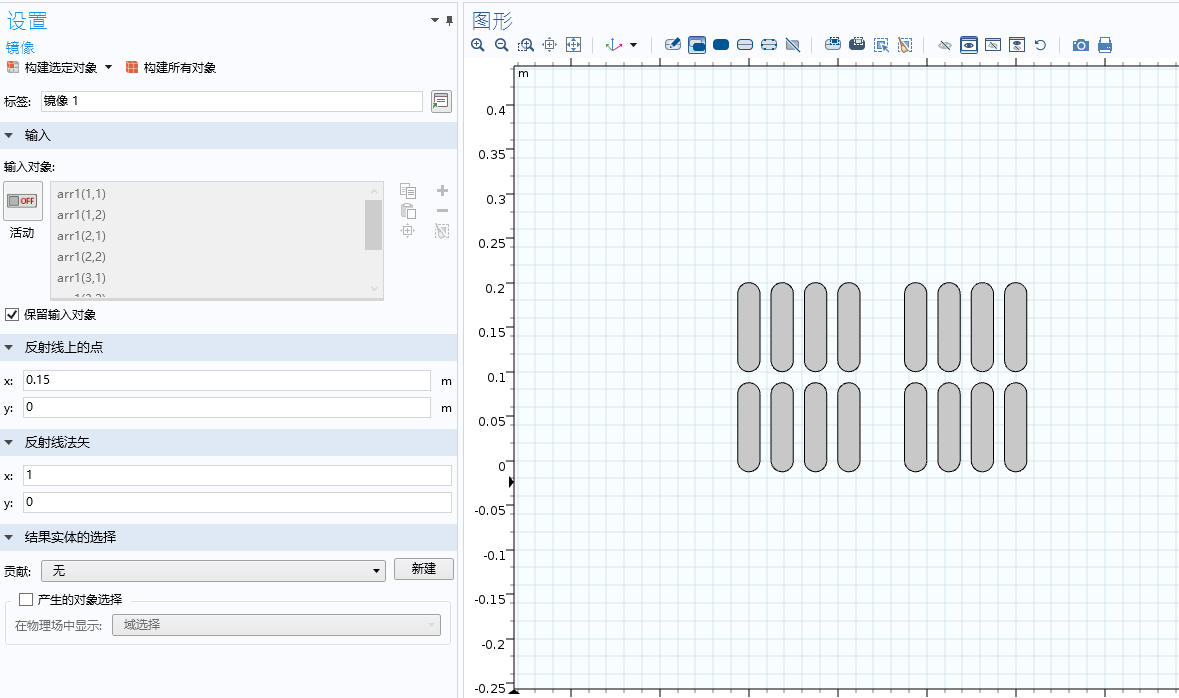The height and width of the screenshot is (698, 1179).
Task: Click the paste selection icon beside the list
Action: 408,211
